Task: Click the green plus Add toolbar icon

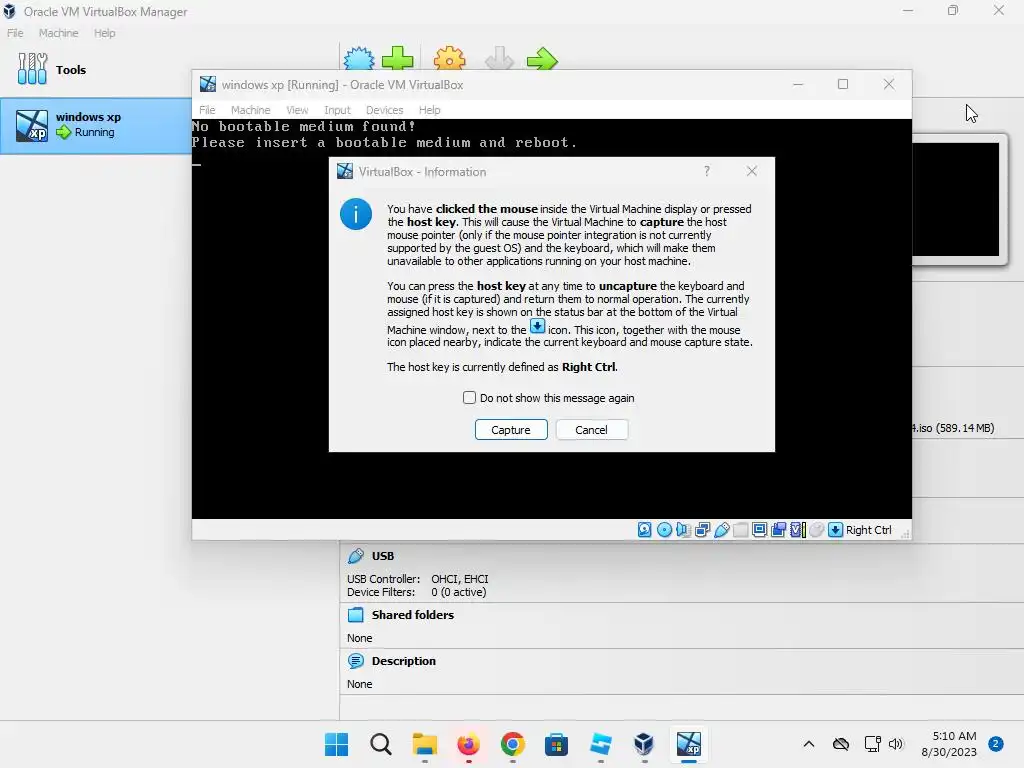Action: pyautogui.click(x=398, y=58)
